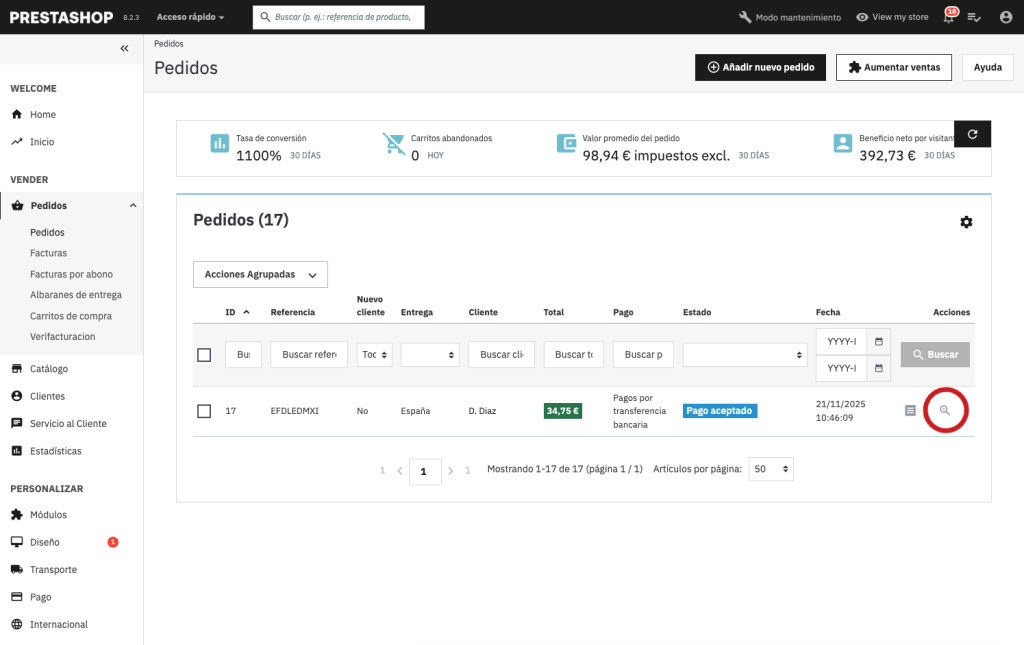This screenshot has height=645, width=1024.
Task: Open Carritos de compra submenu item
Action: pos(71,316)
